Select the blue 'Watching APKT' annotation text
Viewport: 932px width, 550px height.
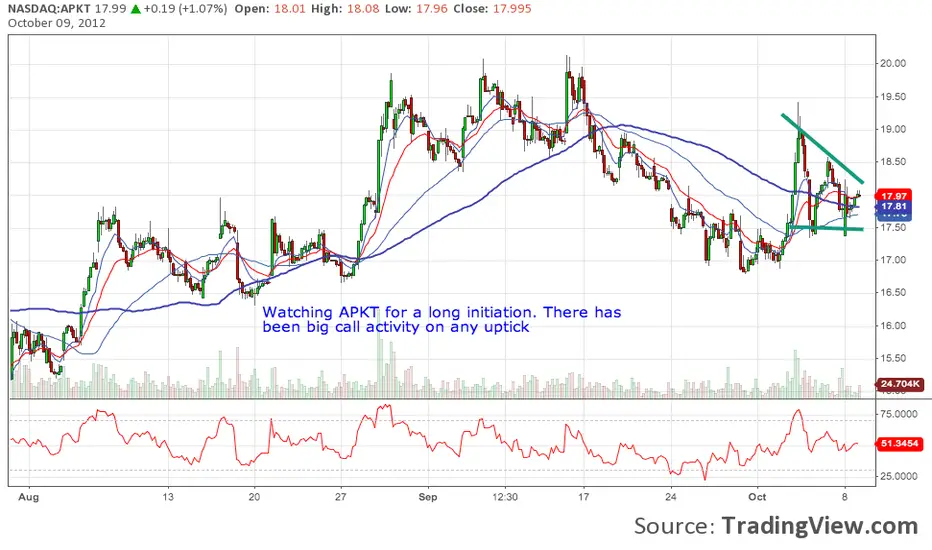[442, 319]
